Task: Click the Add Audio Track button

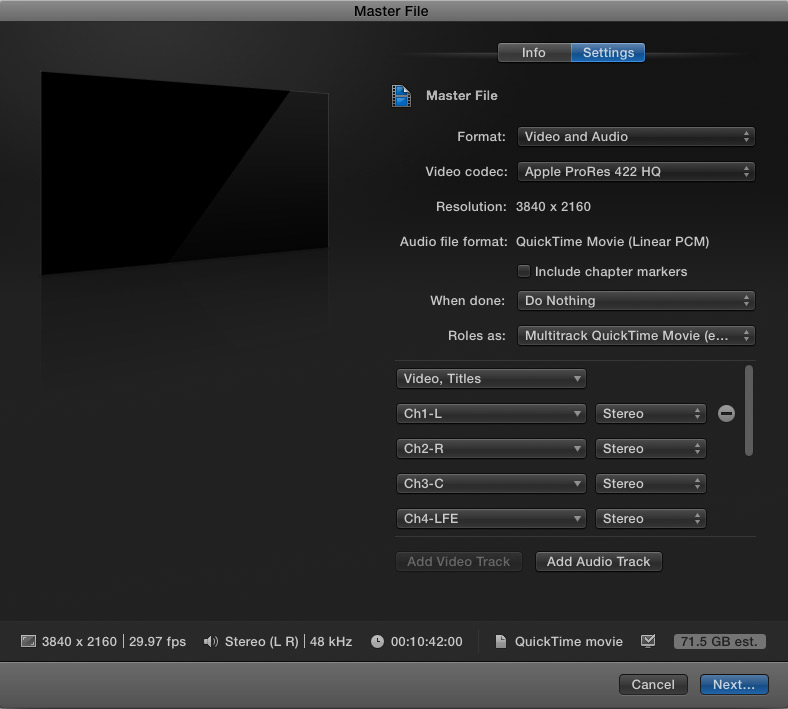Action: coord(599,562)
